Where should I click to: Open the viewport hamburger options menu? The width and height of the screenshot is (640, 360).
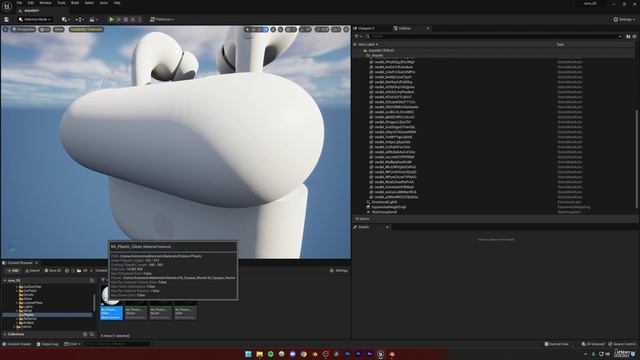pyautogui.click(x=5, y=29)
